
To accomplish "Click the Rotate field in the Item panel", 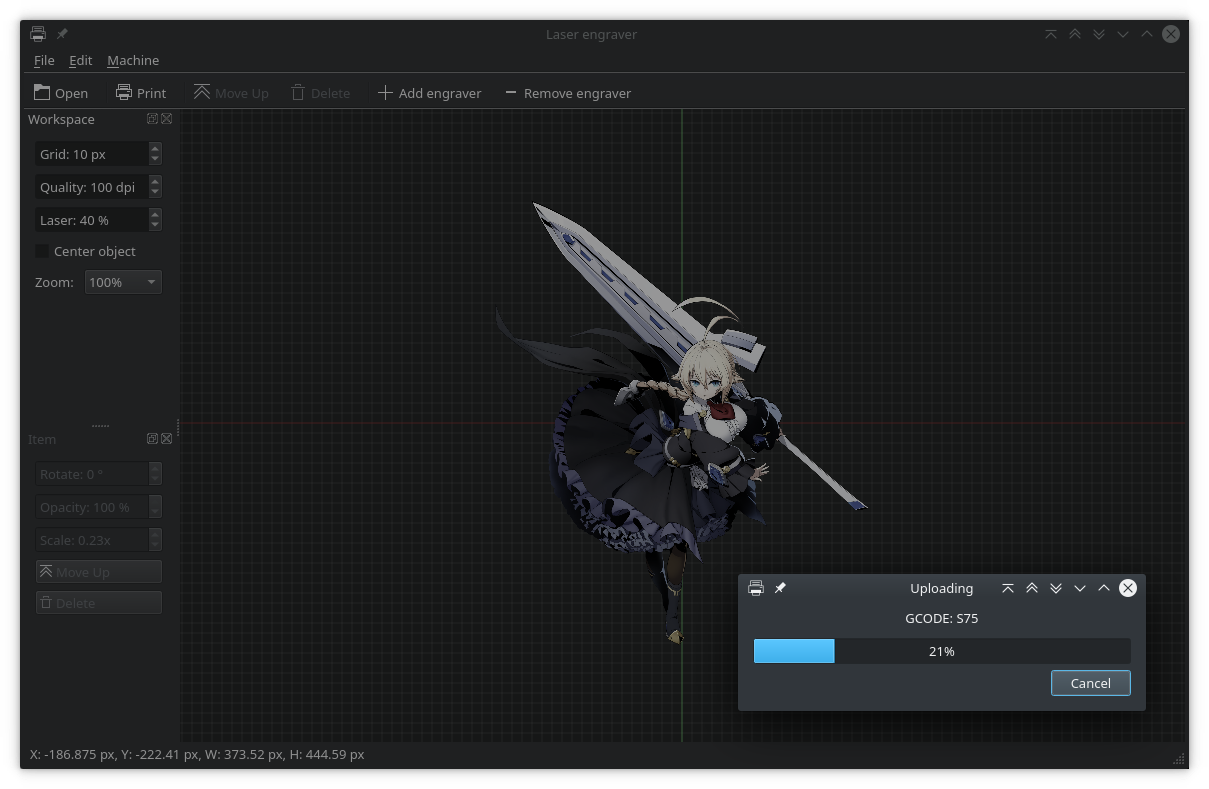I will pos(92,474).
